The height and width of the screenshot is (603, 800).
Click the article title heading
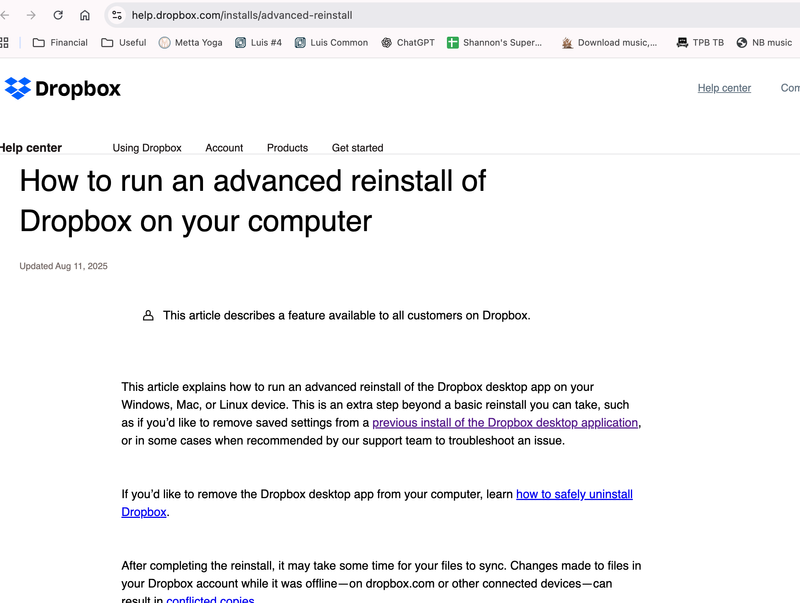pos(253,201)
